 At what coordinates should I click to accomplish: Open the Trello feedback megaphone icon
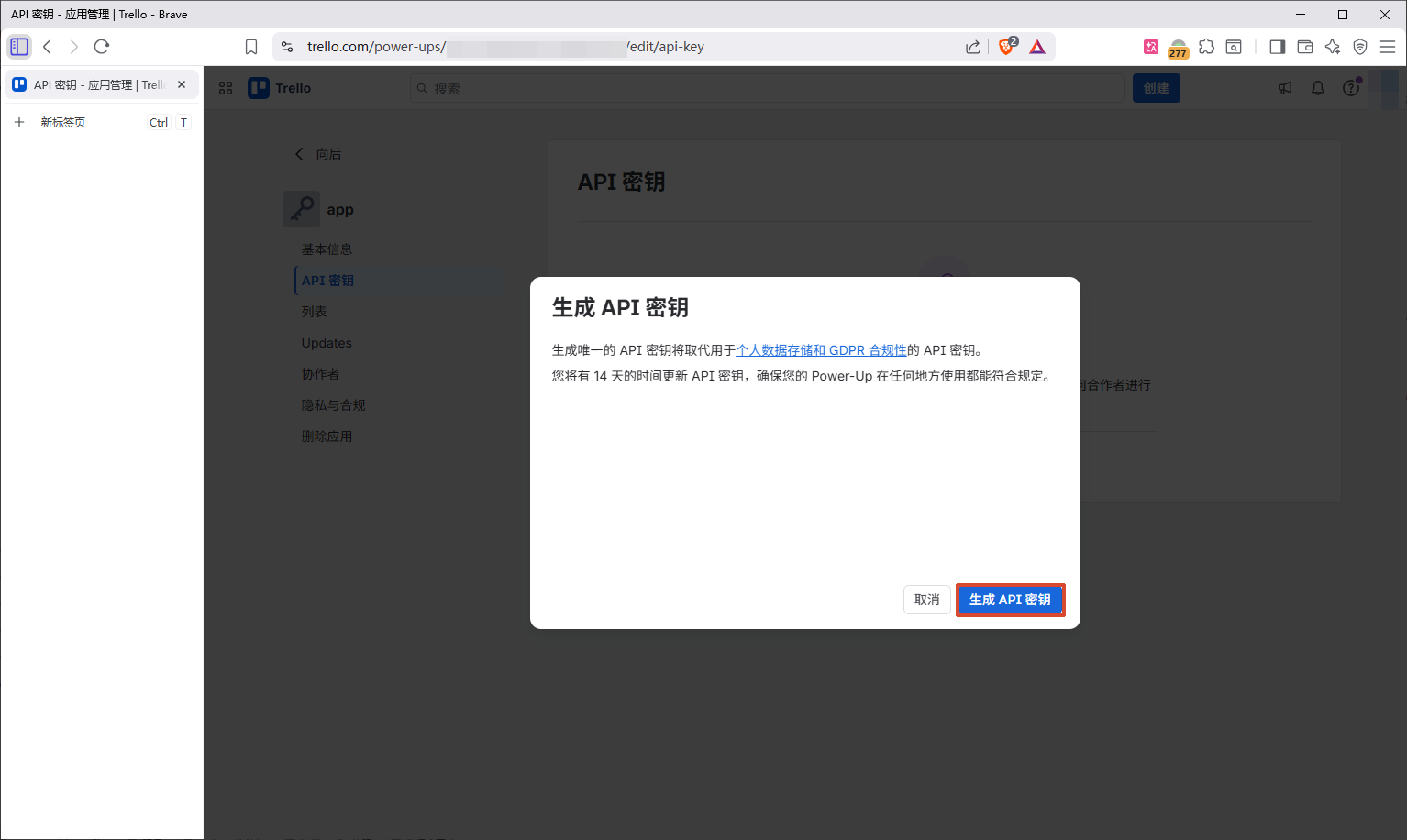1285,88
